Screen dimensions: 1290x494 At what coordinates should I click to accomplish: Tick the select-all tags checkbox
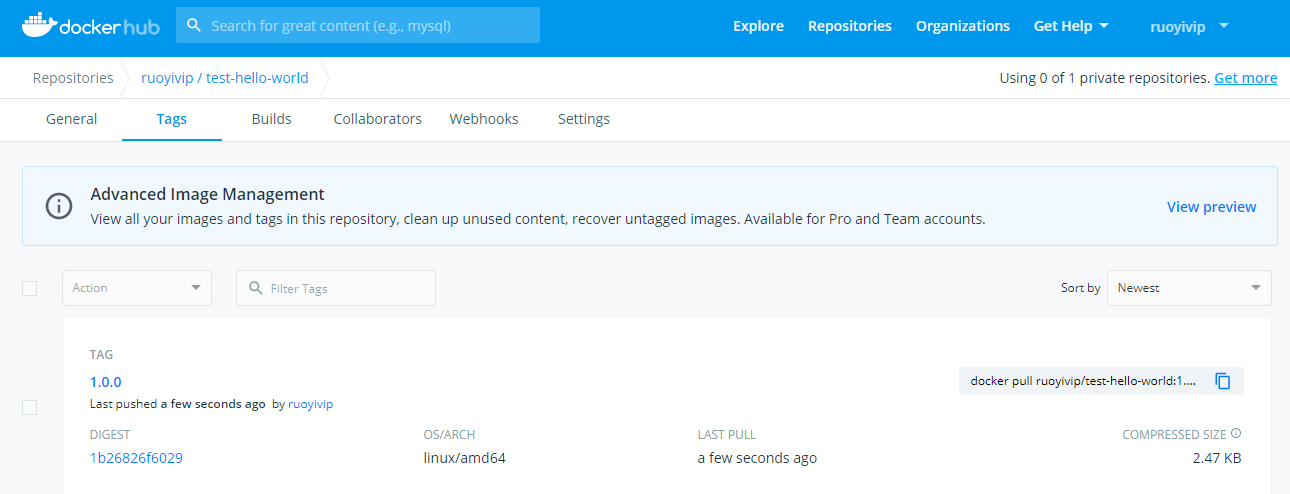click(30, 288)
